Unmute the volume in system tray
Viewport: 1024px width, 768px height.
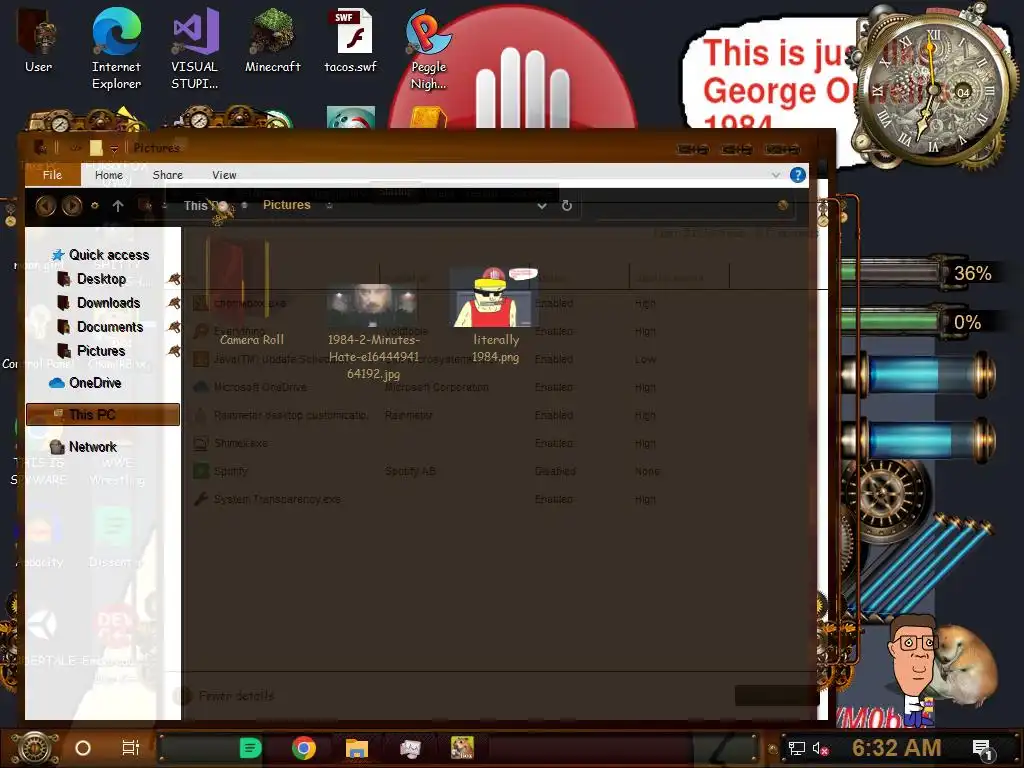click(820, 748)
